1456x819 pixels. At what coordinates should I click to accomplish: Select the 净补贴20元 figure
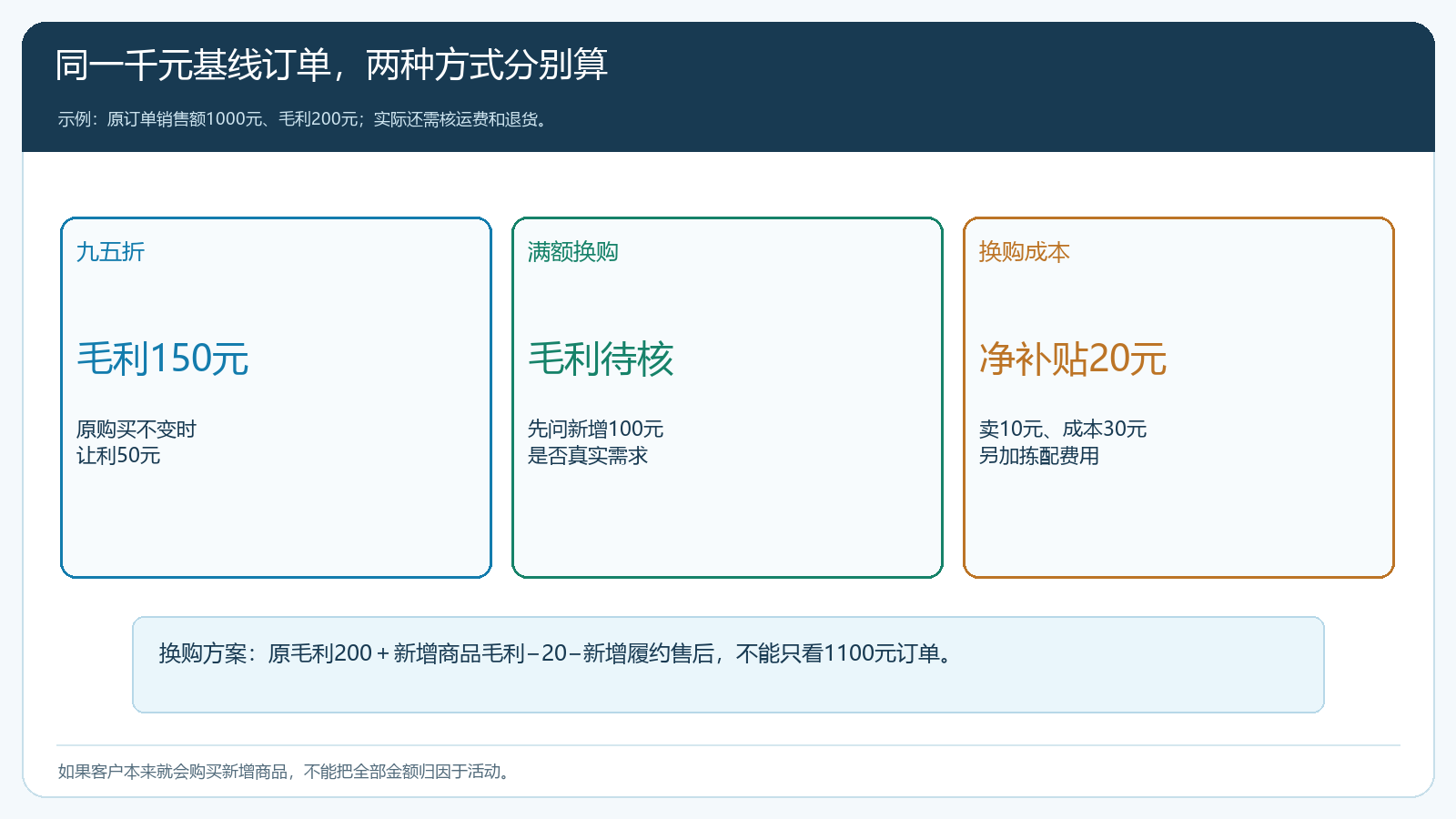pos(1073,359)
